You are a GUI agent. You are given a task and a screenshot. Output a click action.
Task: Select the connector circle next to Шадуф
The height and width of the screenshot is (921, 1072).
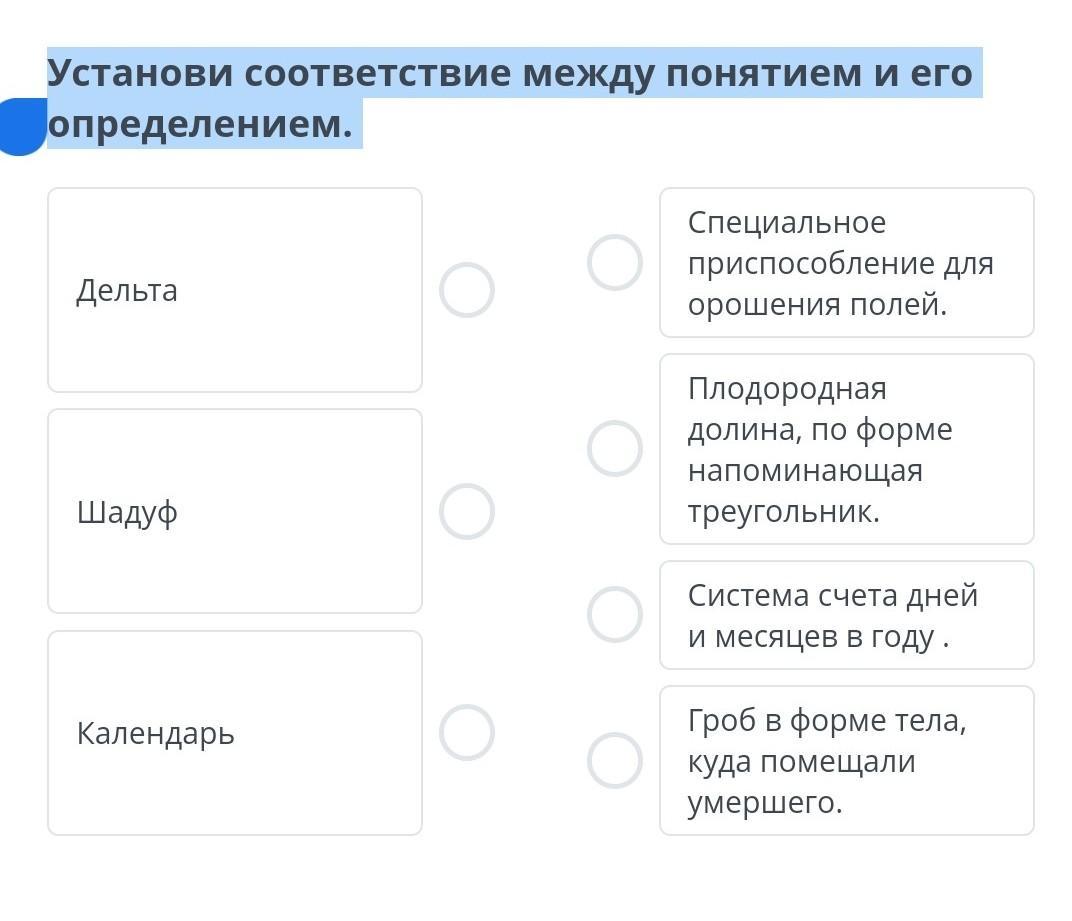point(467,511)
